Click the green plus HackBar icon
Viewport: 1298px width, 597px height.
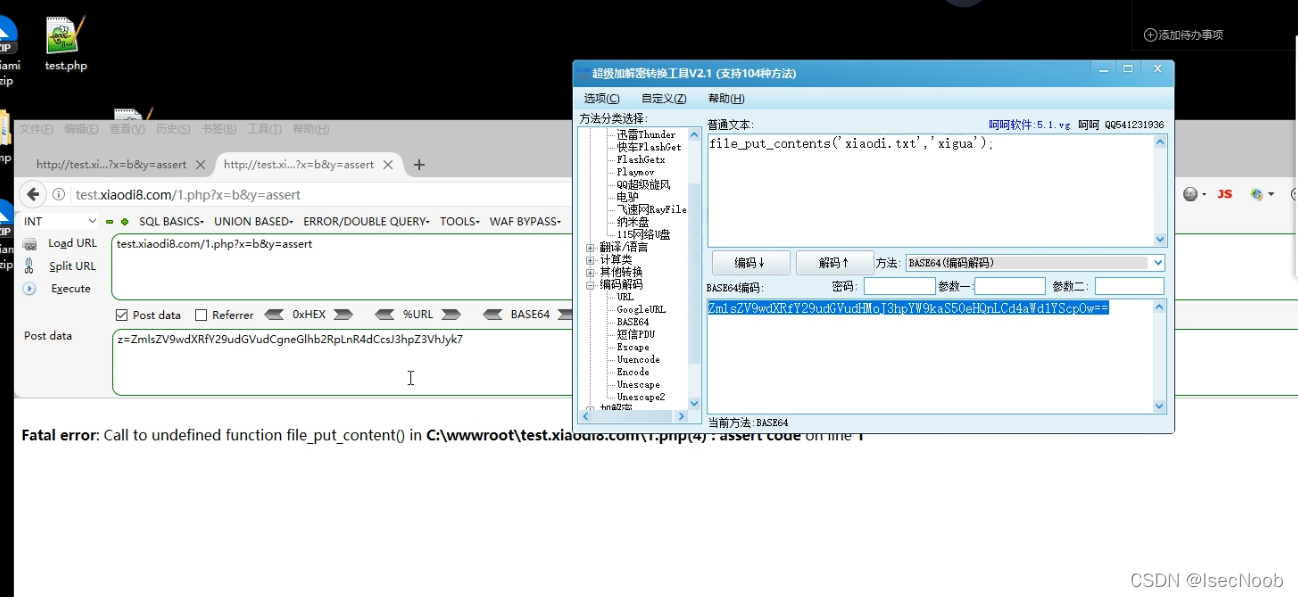tap(125, 221)
